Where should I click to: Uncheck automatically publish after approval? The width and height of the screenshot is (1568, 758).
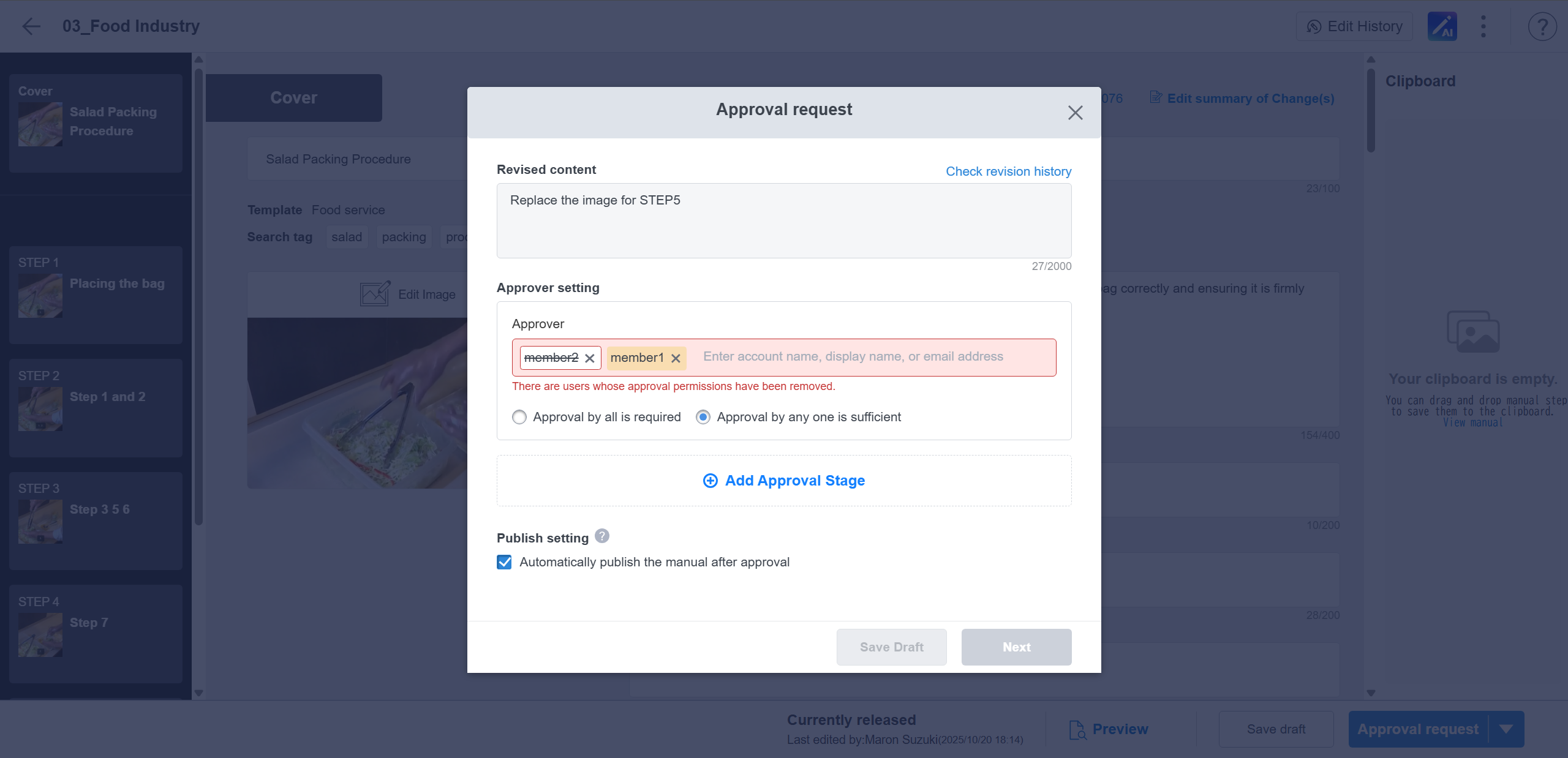pos(504,562)
